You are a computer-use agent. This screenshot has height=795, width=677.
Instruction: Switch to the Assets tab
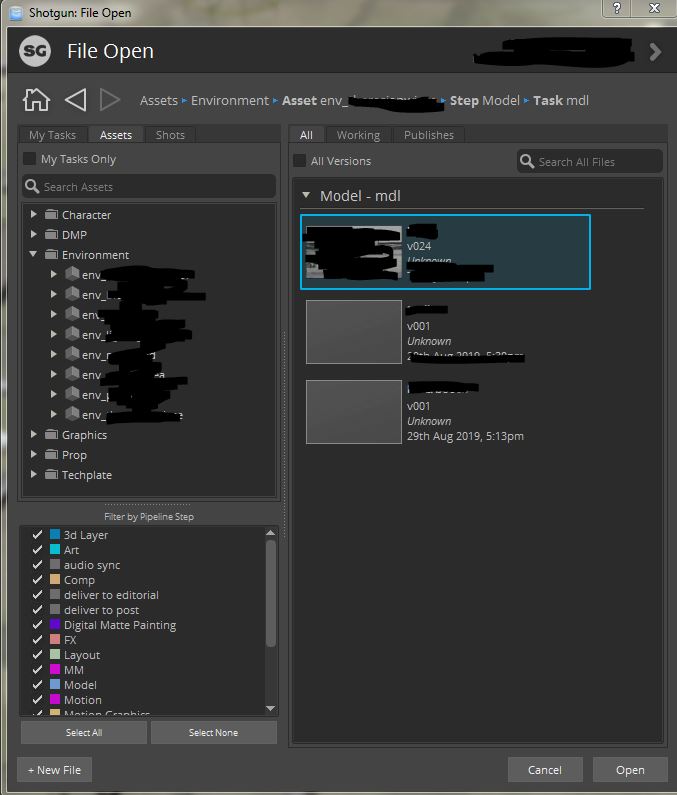point(116,135)
